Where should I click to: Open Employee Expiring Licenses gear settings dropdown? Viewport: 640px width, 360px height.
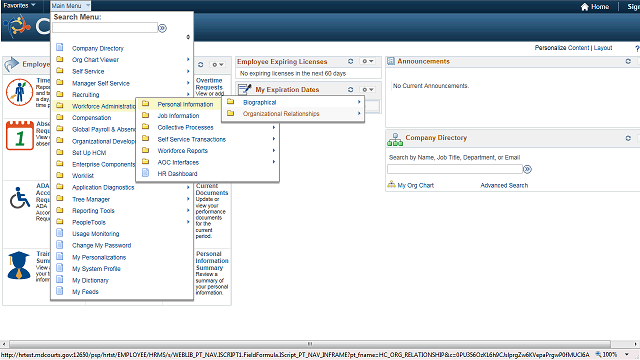pyautogui.click(x=367, y=61)
